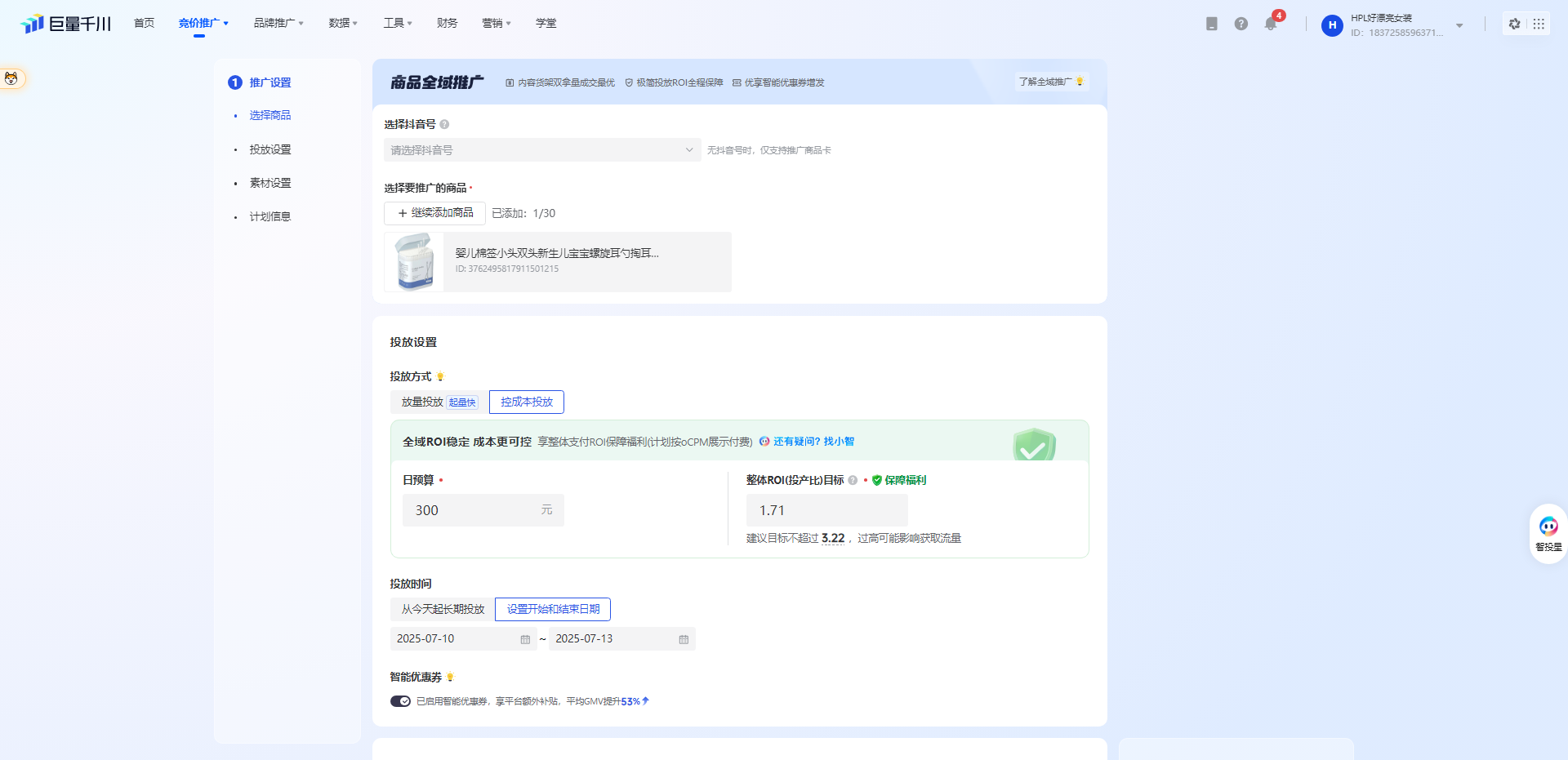The image size is (1568, 760).
Task: Open the settings gear in the top bar
Action: click(x=1515, y=24)
